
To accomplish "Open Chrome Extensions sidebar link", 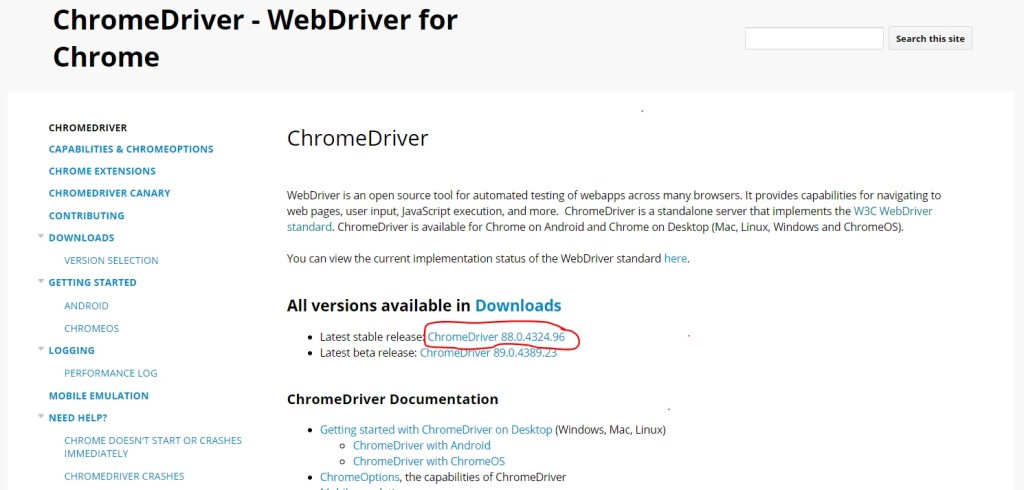I will click(x=103, y=171).
